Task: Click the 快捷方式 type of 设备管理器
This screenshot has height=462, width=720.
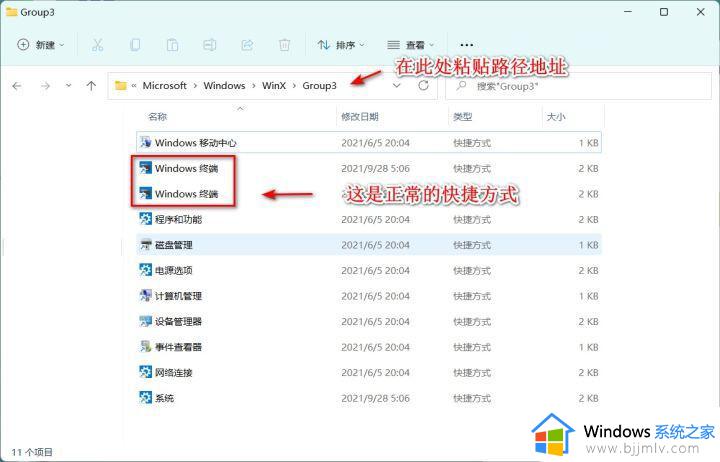Action: (472, 321)
